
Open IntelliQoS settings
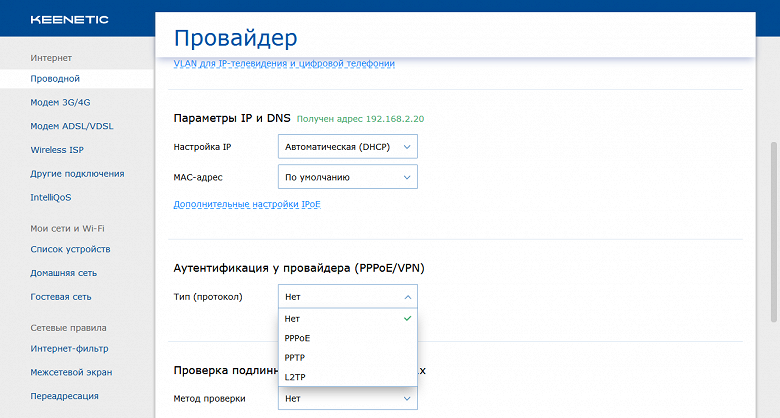(x=51, y=198)
